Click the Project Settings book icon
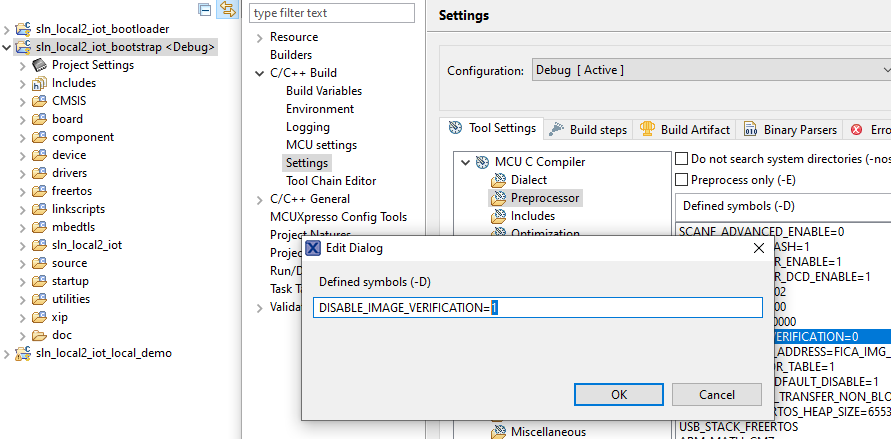This screenshot has height=439, width=891. (40, 65)
